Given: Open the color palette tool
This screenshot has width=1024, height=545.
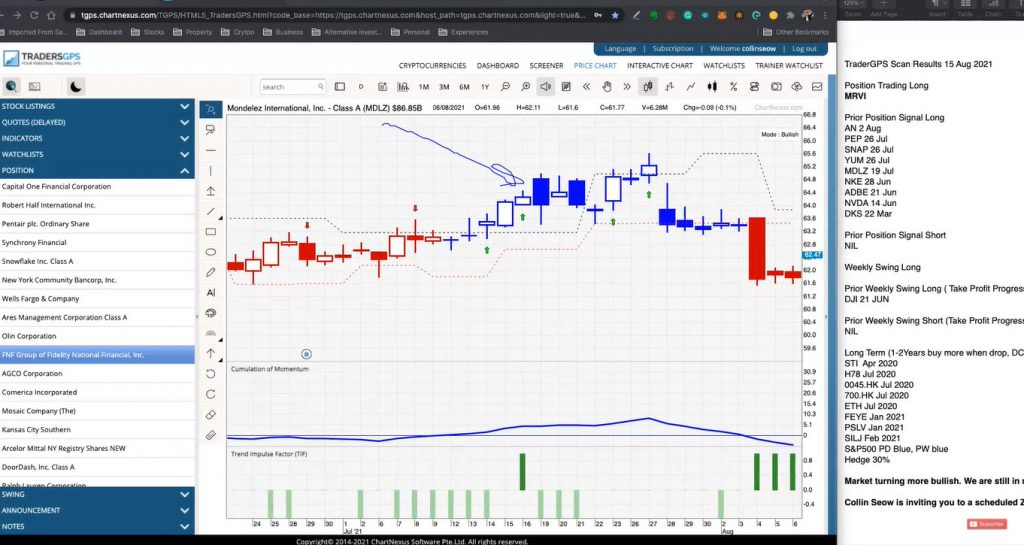Looking at the screenshot, I should (x=210, y=313).
